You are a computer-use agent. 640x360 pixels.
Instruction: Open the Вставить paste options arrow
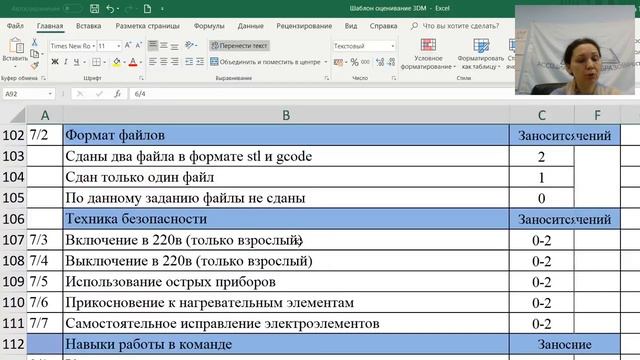click(15, 67)
